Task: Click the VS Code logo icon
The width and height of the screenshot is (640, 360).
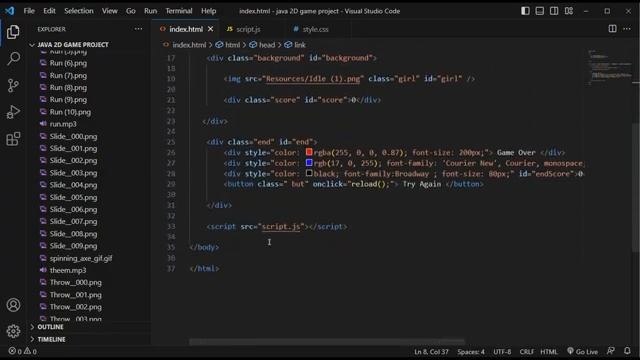Action: pyautogui.click(x=9, y=11)
